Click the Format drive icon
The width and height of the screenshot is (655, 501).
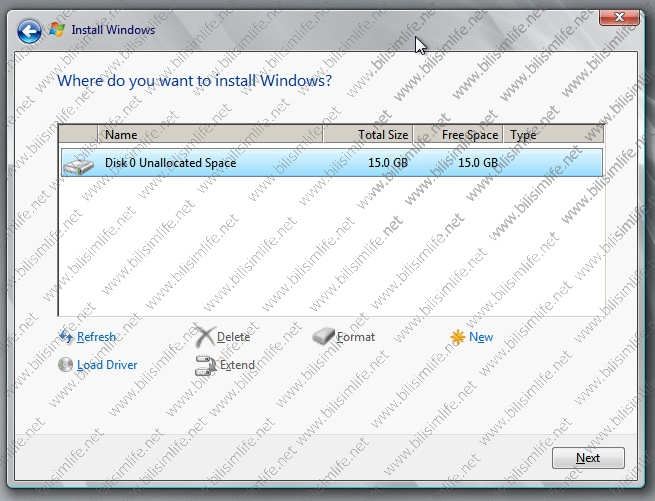pos(323,336)
